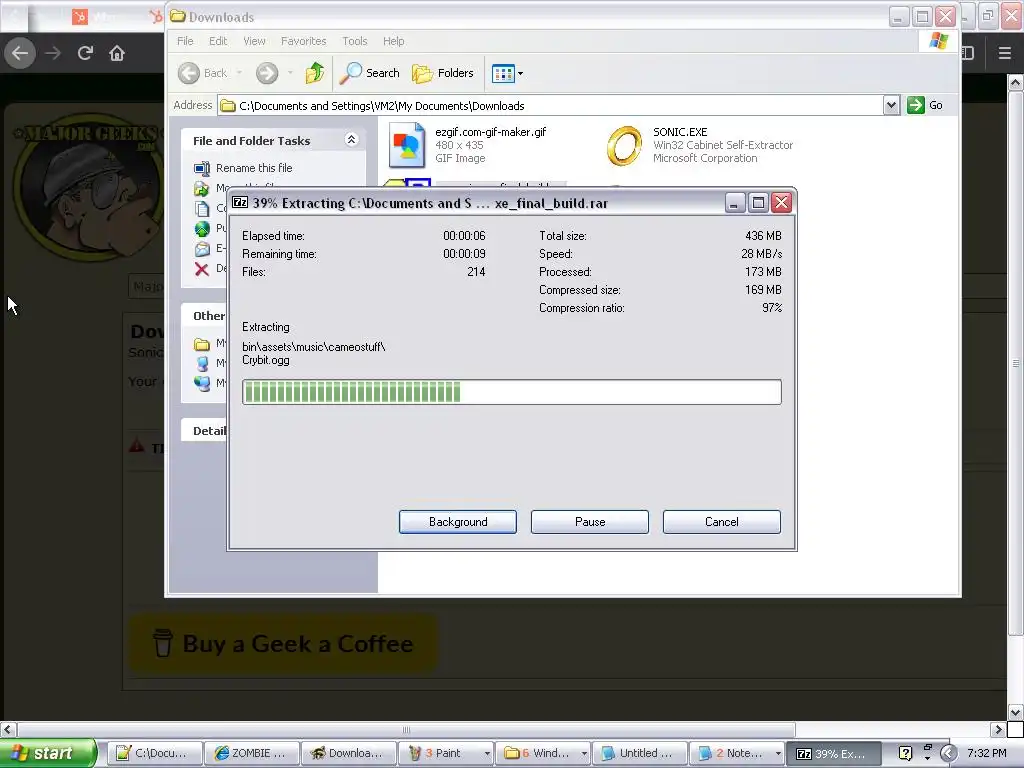
Task: Switch to ZOMBIE taskbar item
Action: tap(251, 753)
